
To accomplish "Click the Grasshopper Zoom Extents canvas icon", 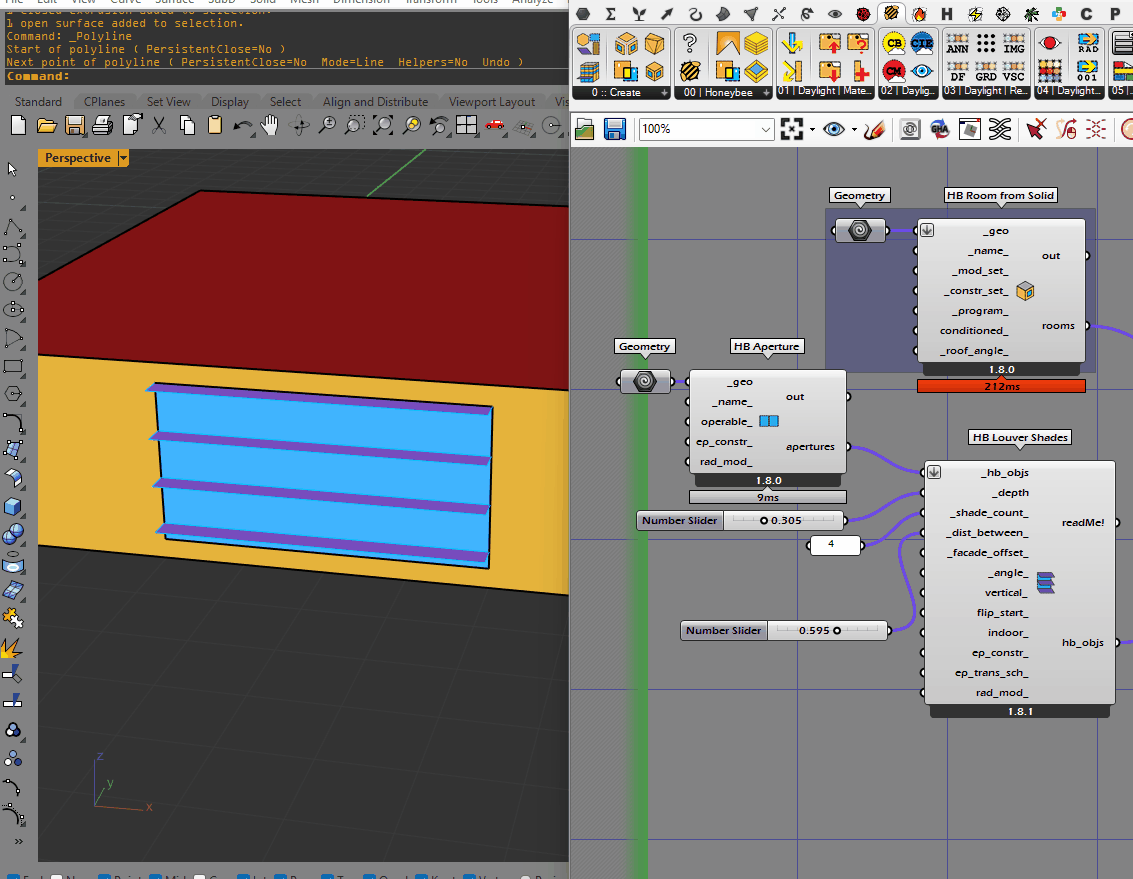I will [x=791, y=129].
